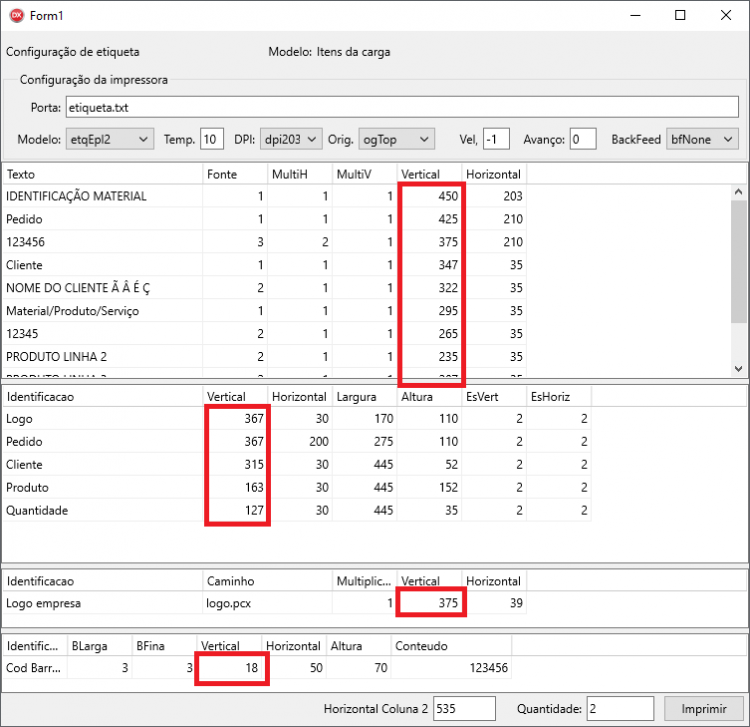Click the scroll down arrow in text grid
The height and width of the screenshot is (727, 750).
[738, 368]
